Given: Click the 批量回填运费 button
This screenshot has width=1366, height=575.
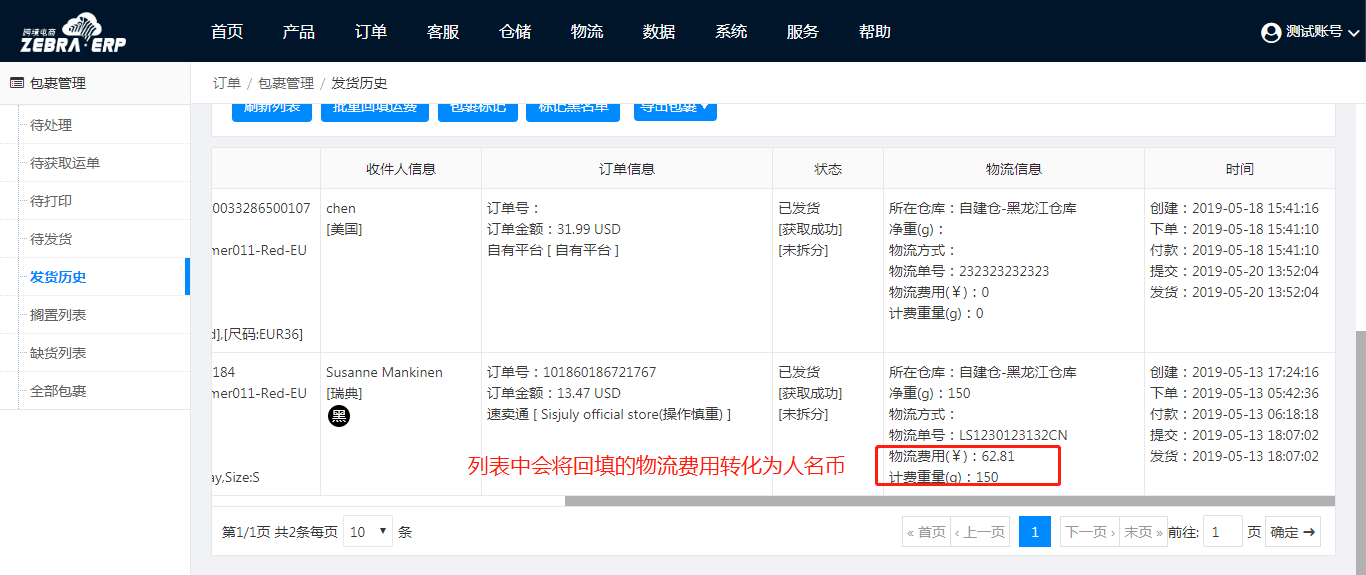Looking at the screenshot, I should pos(375,108).
